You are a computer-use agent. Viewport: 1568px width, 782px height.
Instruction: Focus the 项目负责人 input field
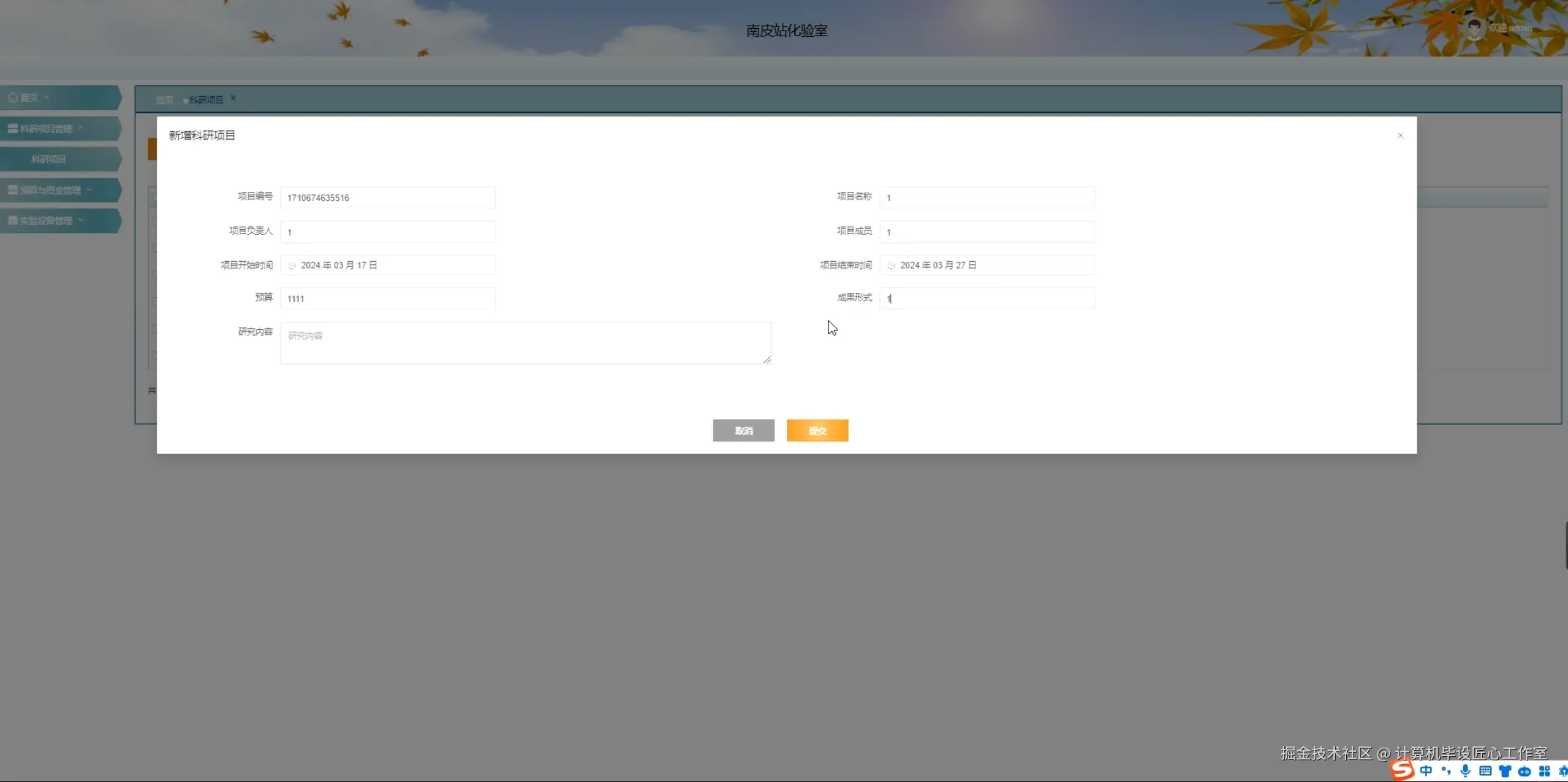387,232
